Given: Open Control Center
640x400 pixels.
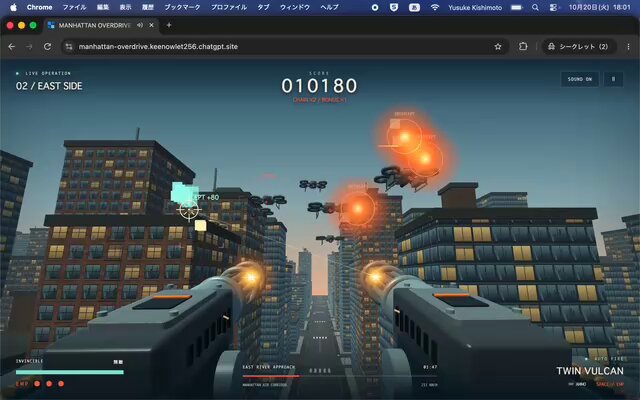Looking at the screenshot, I should pos(553,7).
